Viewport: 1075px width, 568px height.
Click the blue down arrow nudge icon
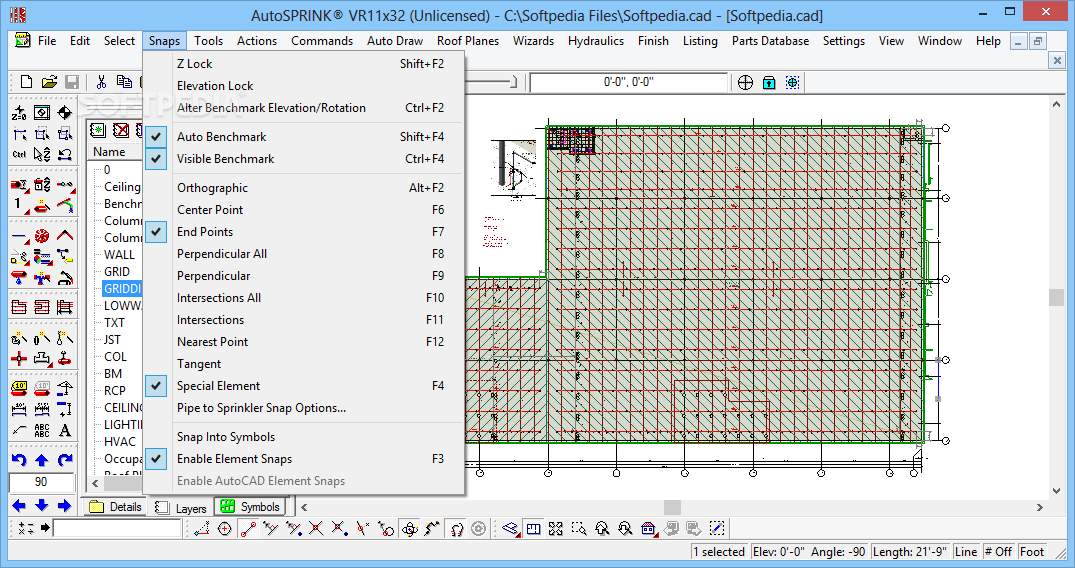tap(42, 506)
